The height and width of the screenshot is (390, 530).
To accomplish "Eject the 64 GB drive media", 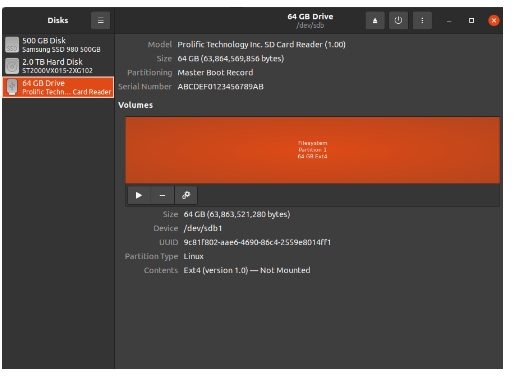I will point(375,21).
